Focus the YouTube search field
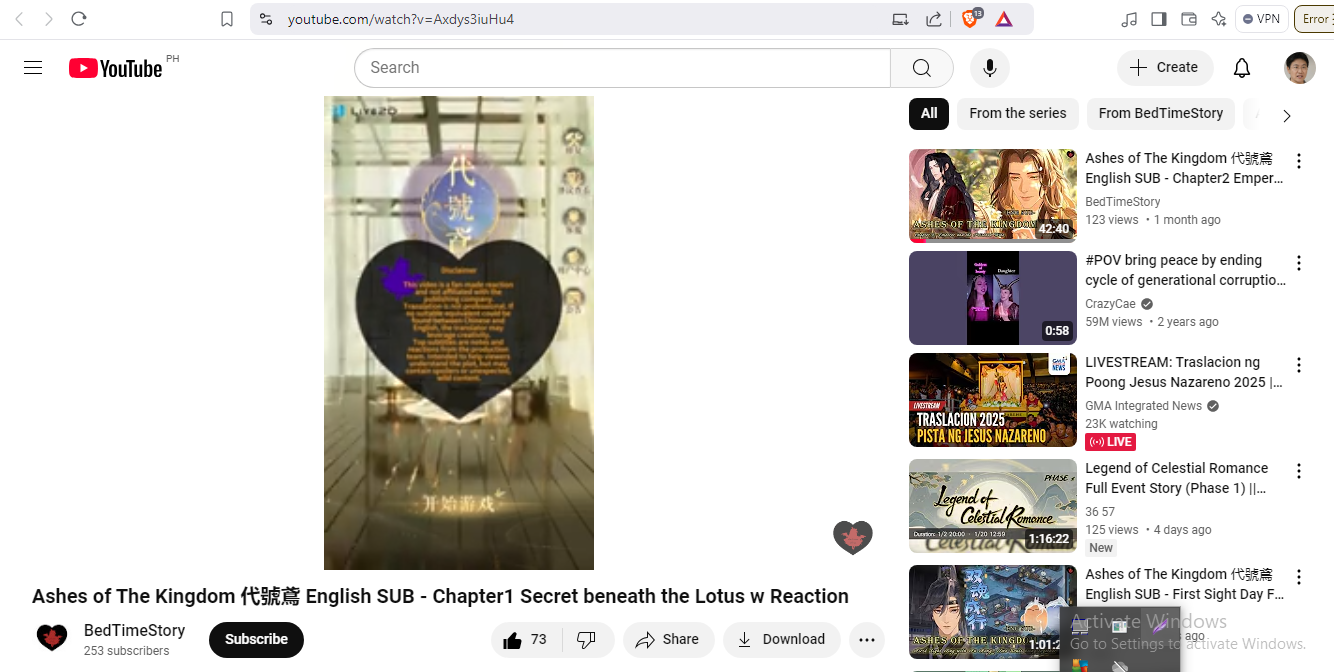Viewport: 1334px width, 672px height. [x=622, y=68]
